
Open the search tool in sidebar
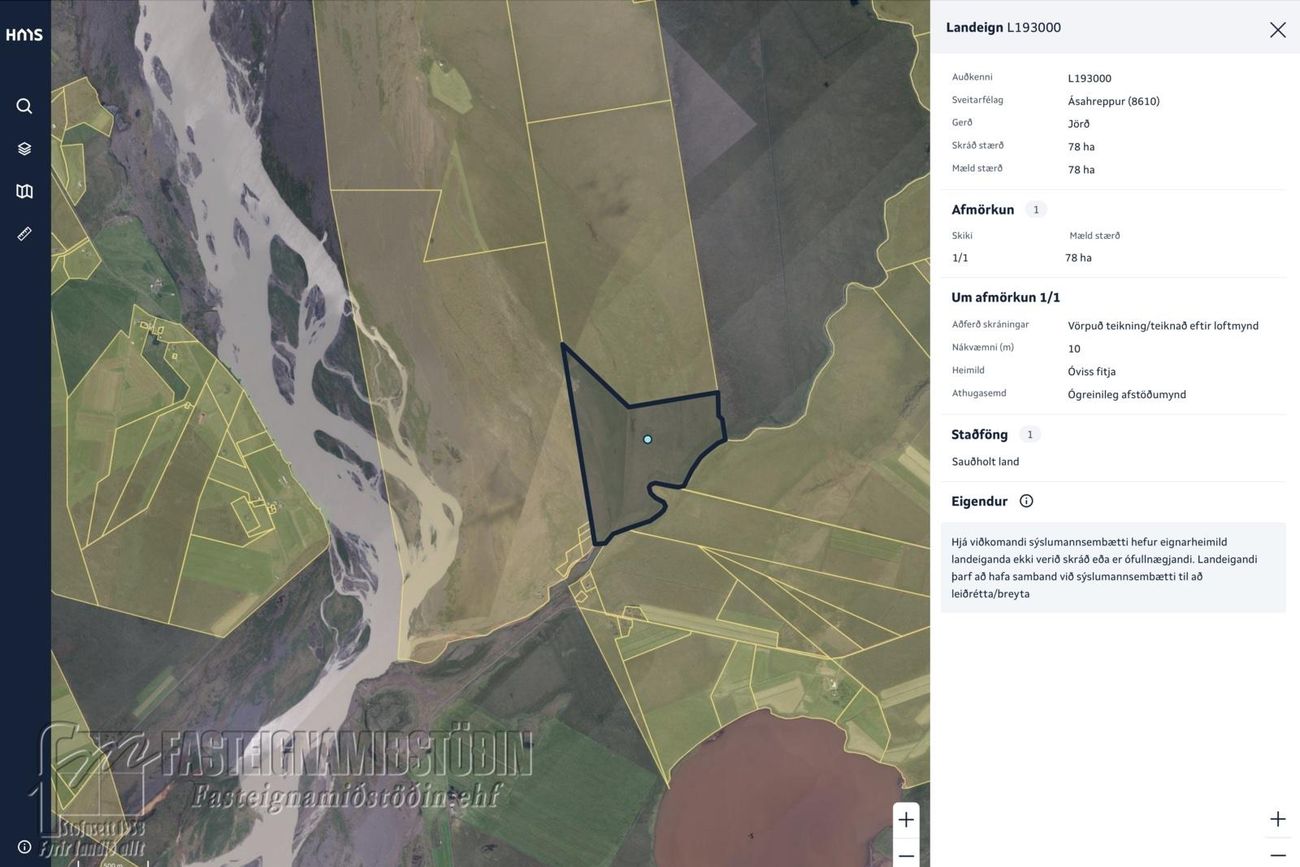click(x=24, y=106)
